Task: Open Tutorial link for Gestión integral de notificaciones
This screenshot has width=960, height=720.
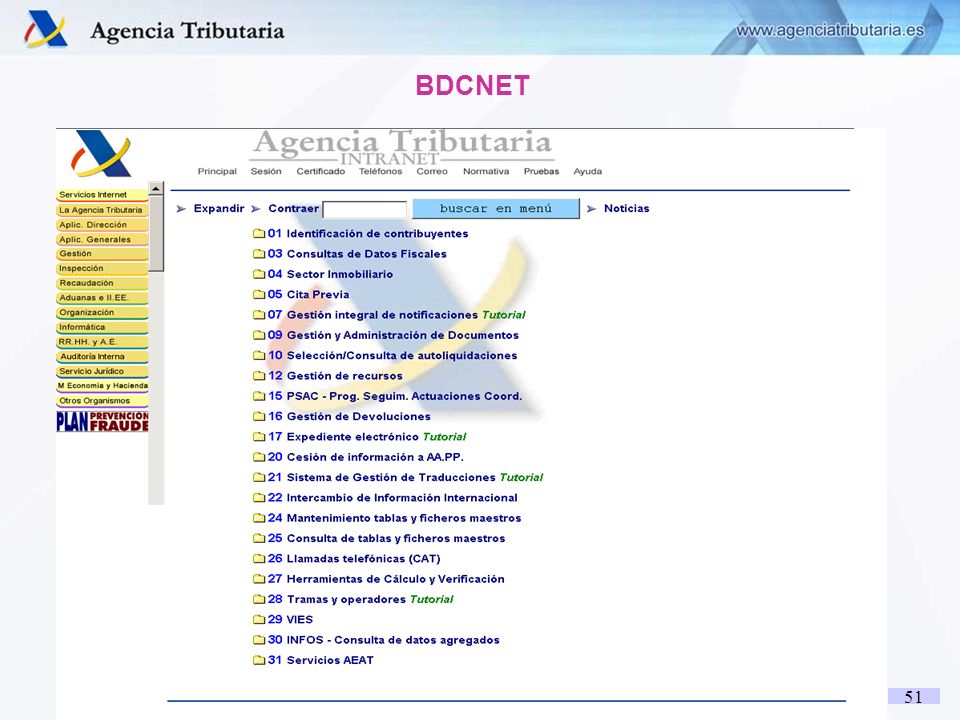Action: (503, 315)
